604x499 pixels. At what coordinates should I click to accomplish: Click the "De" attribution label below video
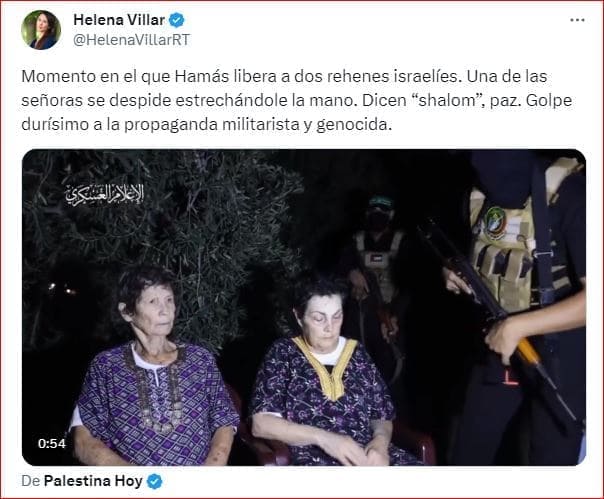31,481
